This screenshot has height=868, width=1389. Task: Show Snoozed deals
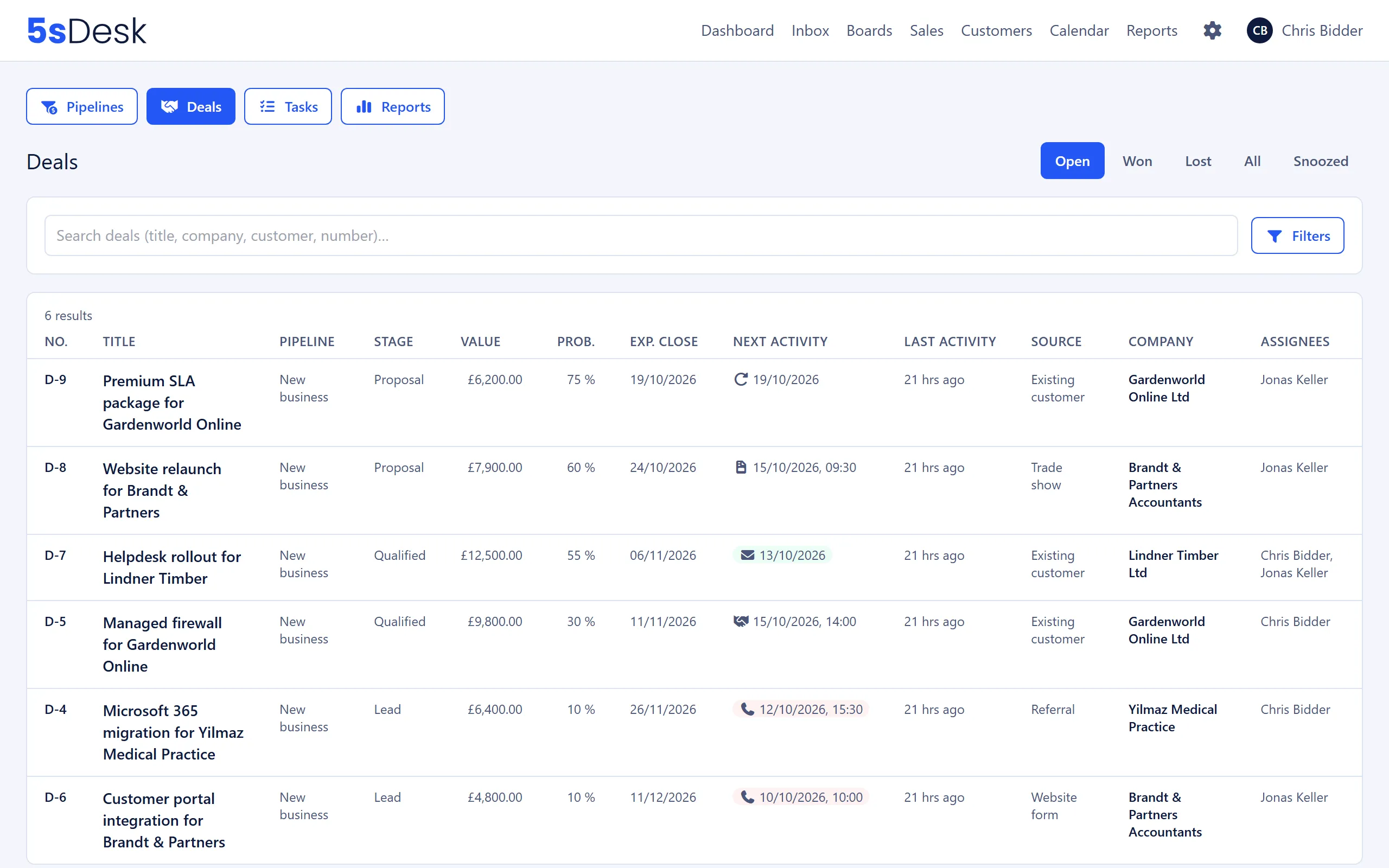click(x=1321, y=161)
